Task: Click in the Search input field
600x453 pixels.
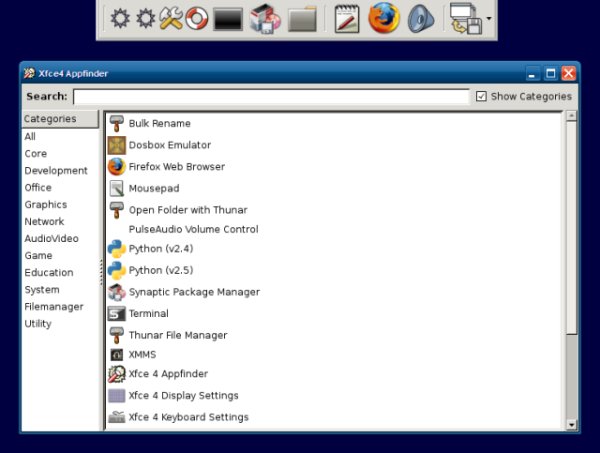Action: point(271,96)
